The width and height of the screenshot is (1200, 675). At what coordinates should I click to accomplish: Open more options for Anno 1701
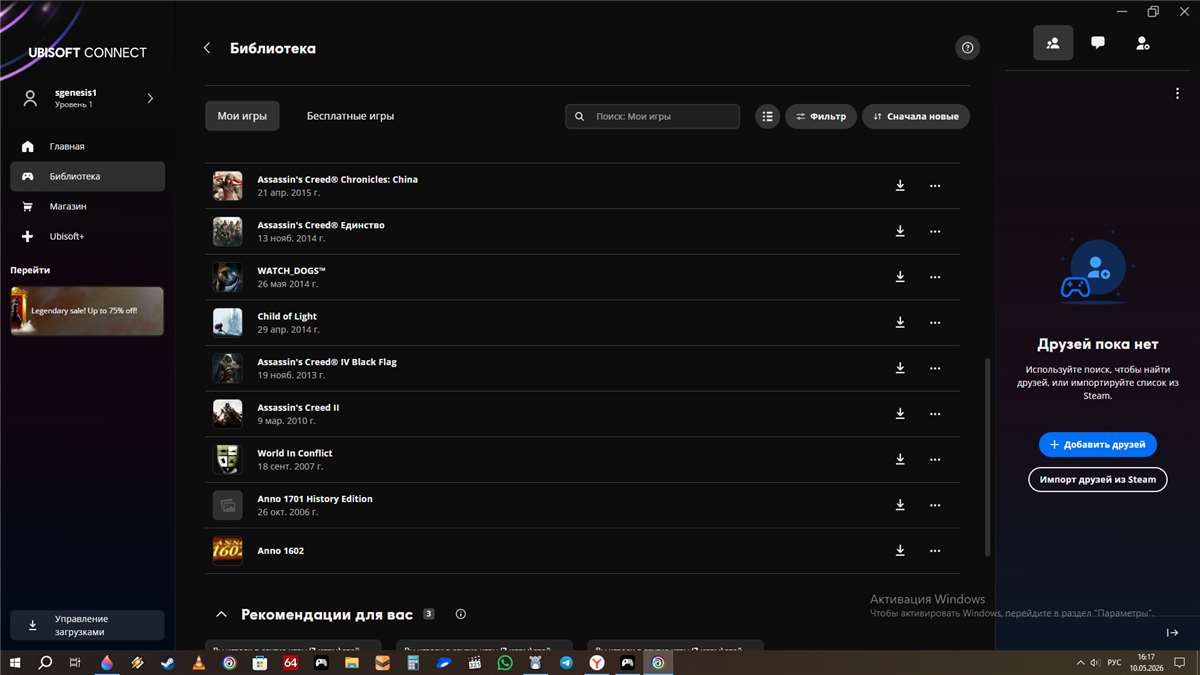tap(935, 505)
